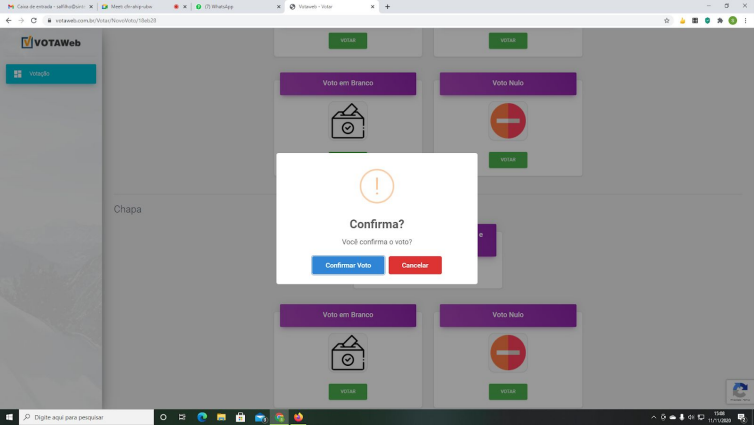Go back to the previous page
This screenshot has height=426, width=755.
coord(9,20)
